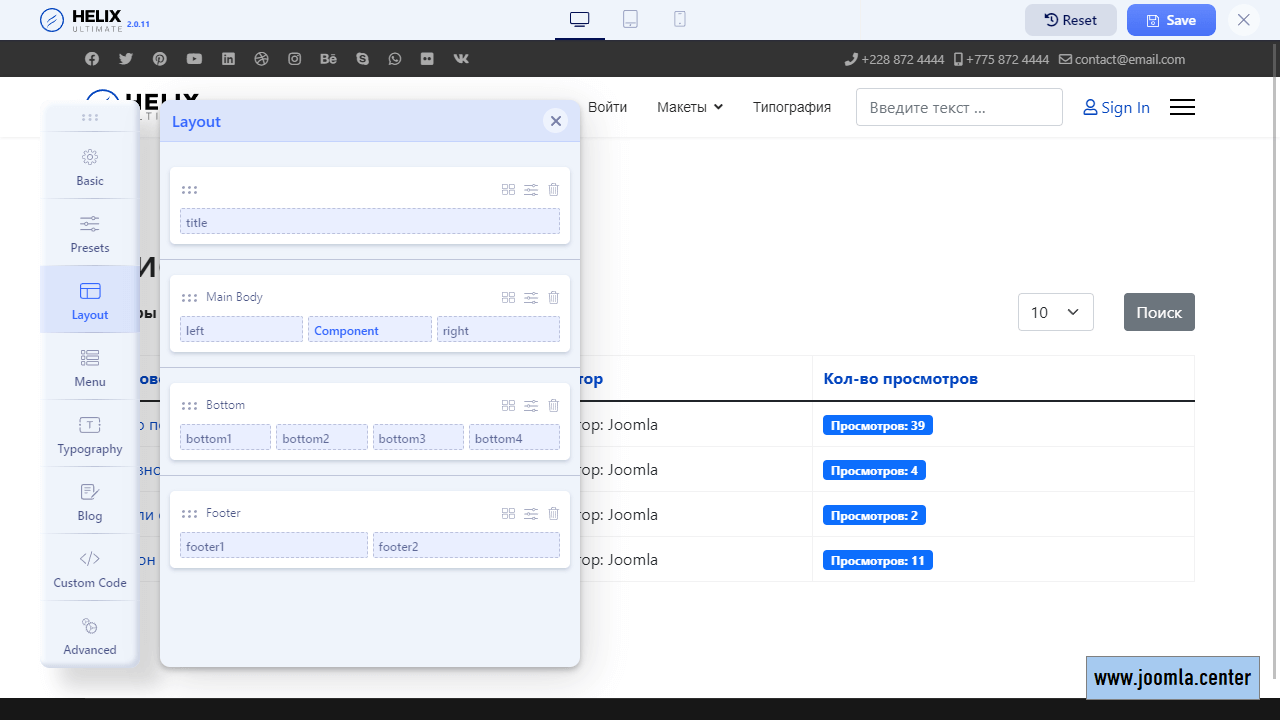
Task: Click the Sign In link
Action: pos(1116,107)
